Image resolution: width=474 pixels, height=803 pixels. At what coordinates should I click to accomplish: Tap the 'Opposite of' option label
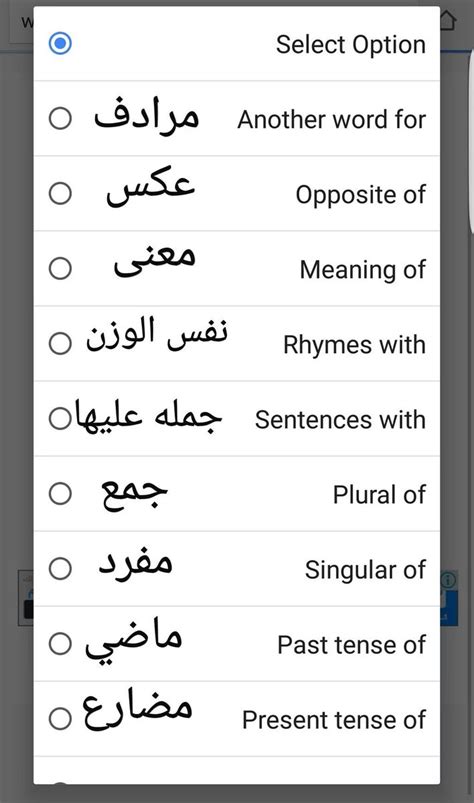360,195
